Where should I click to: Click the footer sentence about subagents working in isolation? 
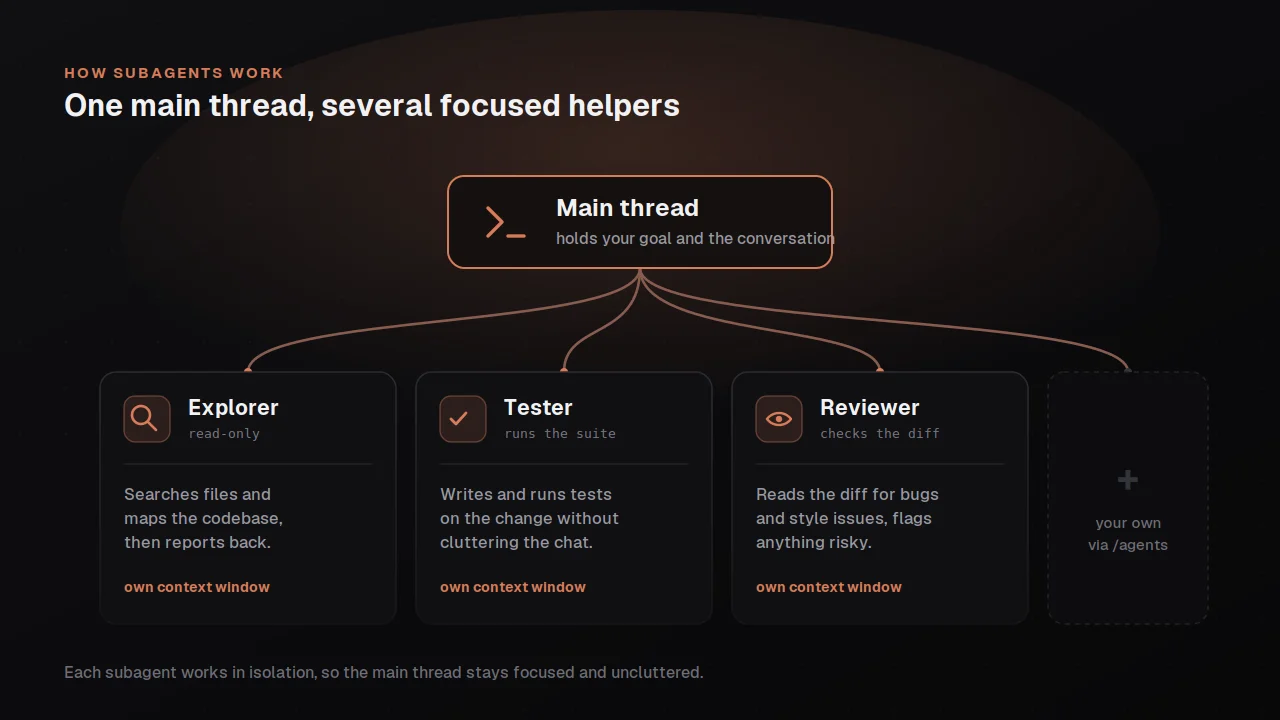pos(384,672)
